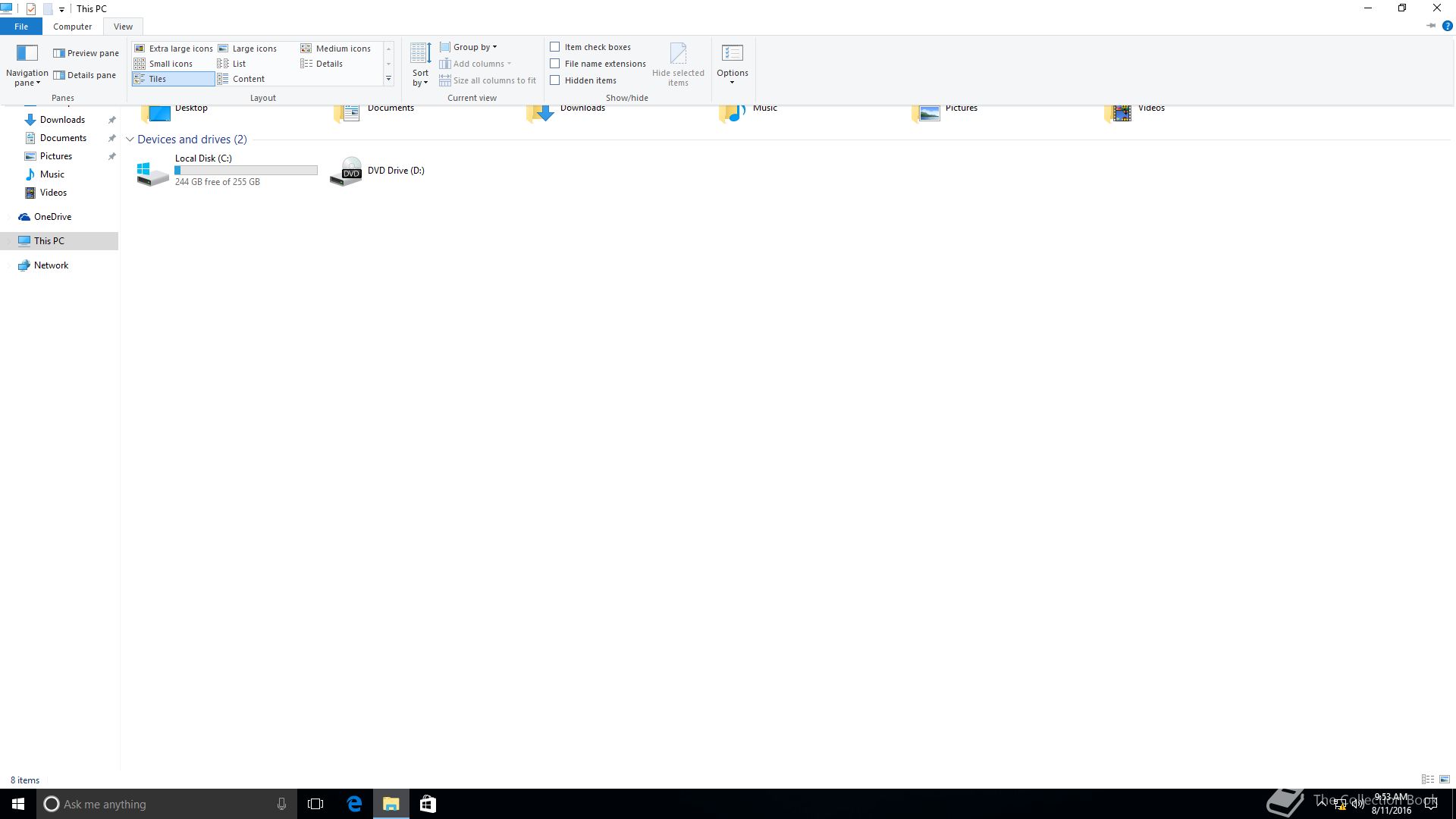The height and width of the screenshot is (819, 1456).
Task: Switch layout to Content view
Action: [240, 79]
